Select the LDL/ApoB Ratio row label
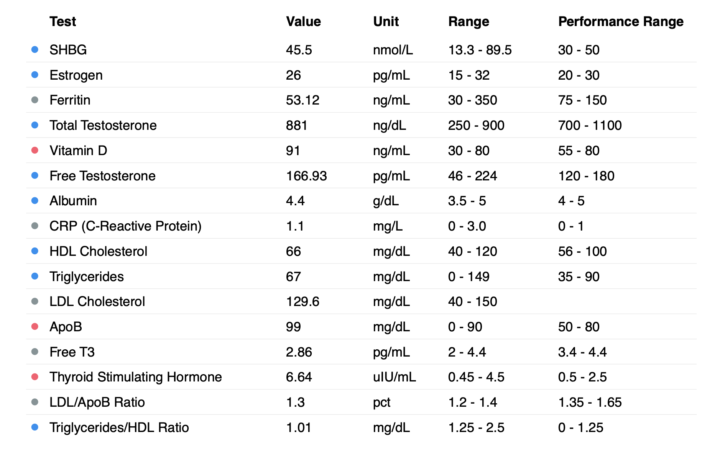720x455 pixels. 97,402
